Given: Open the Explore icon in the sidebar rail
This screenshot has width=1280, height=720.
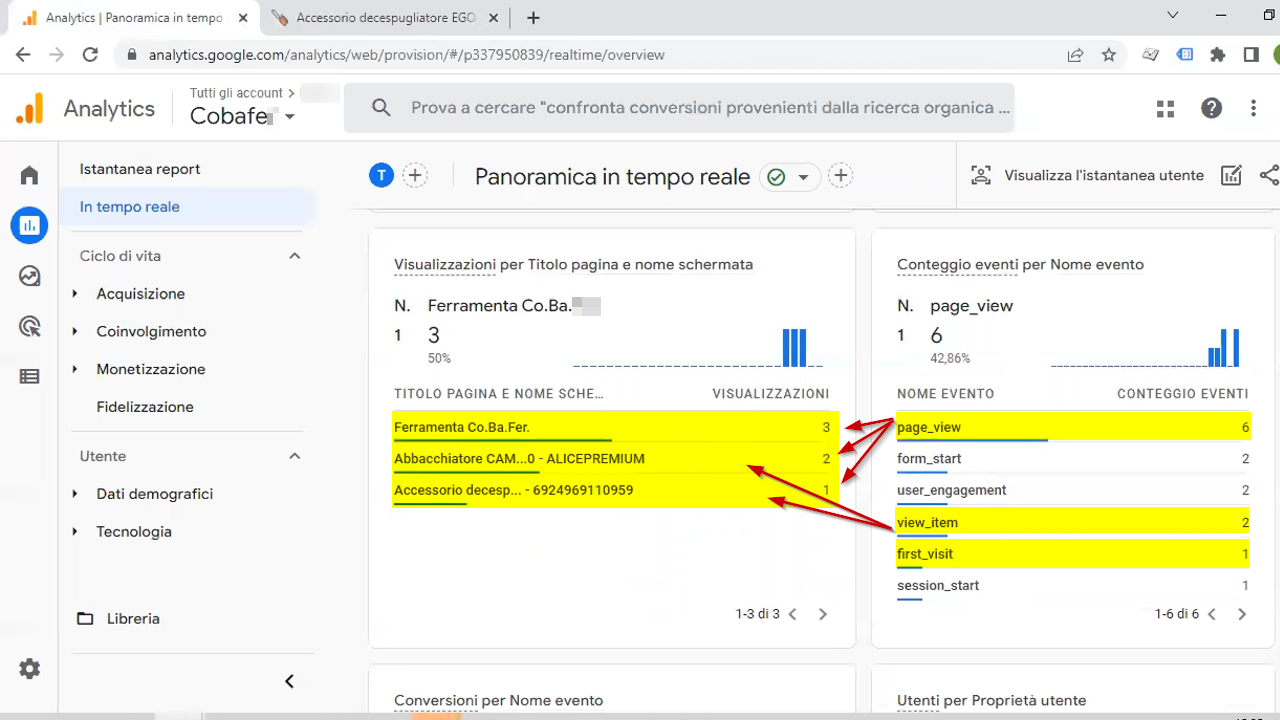Looking at the screenshot, I should coord(29,275).
